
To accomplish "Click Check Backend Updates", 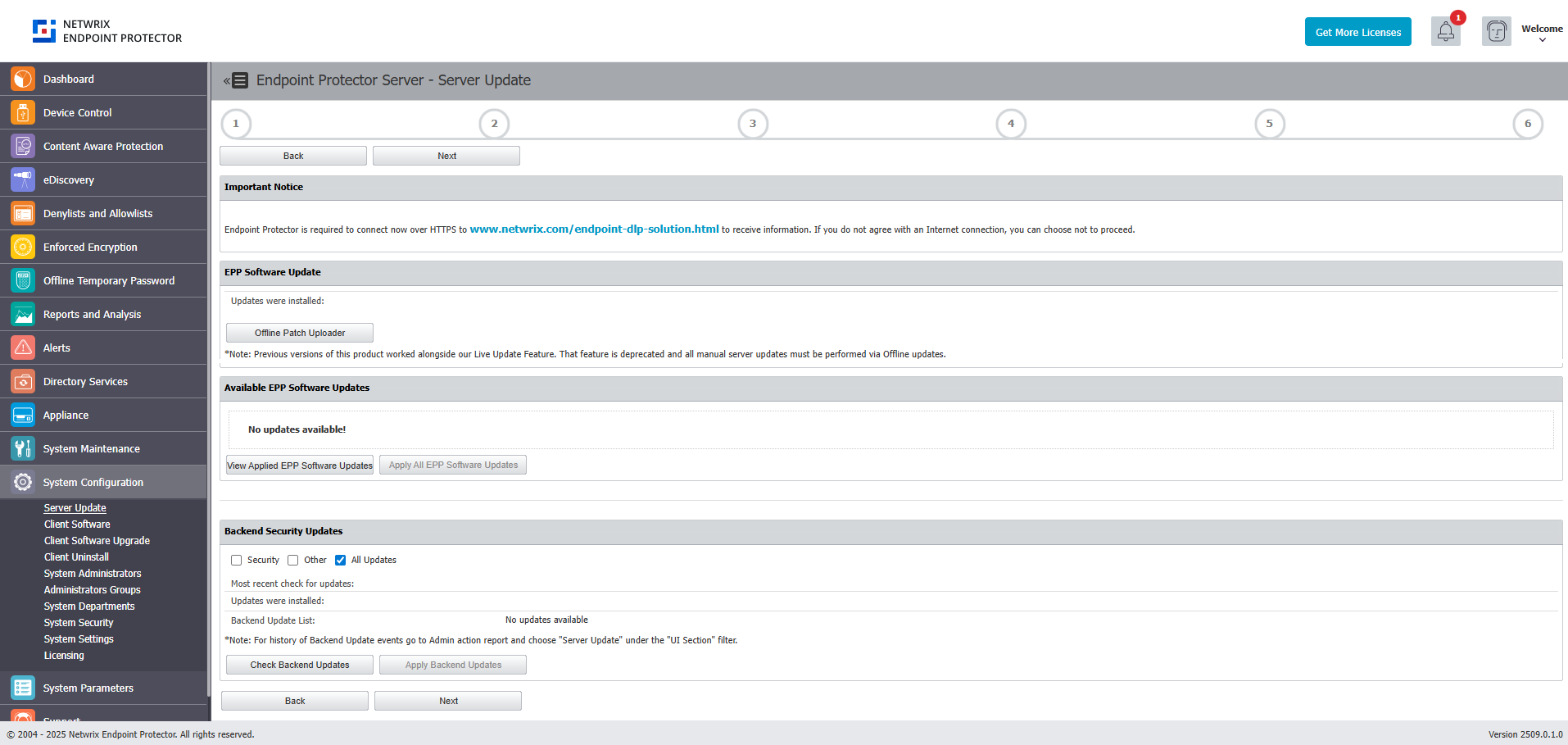I will (x=299, y=664).
